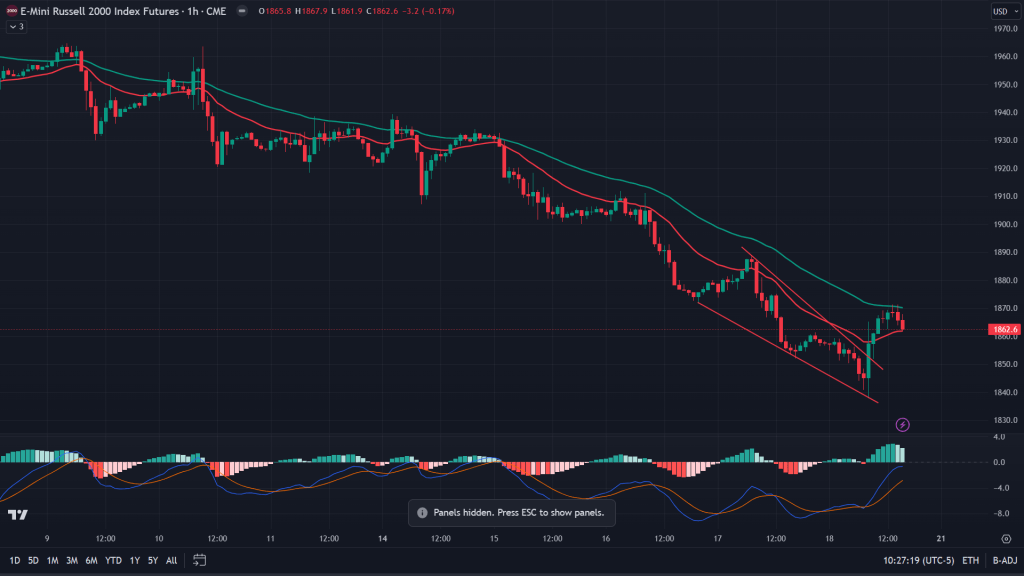Show the All time range
Viewport: 1024px width, 576px height.
[x=172, y=560]
